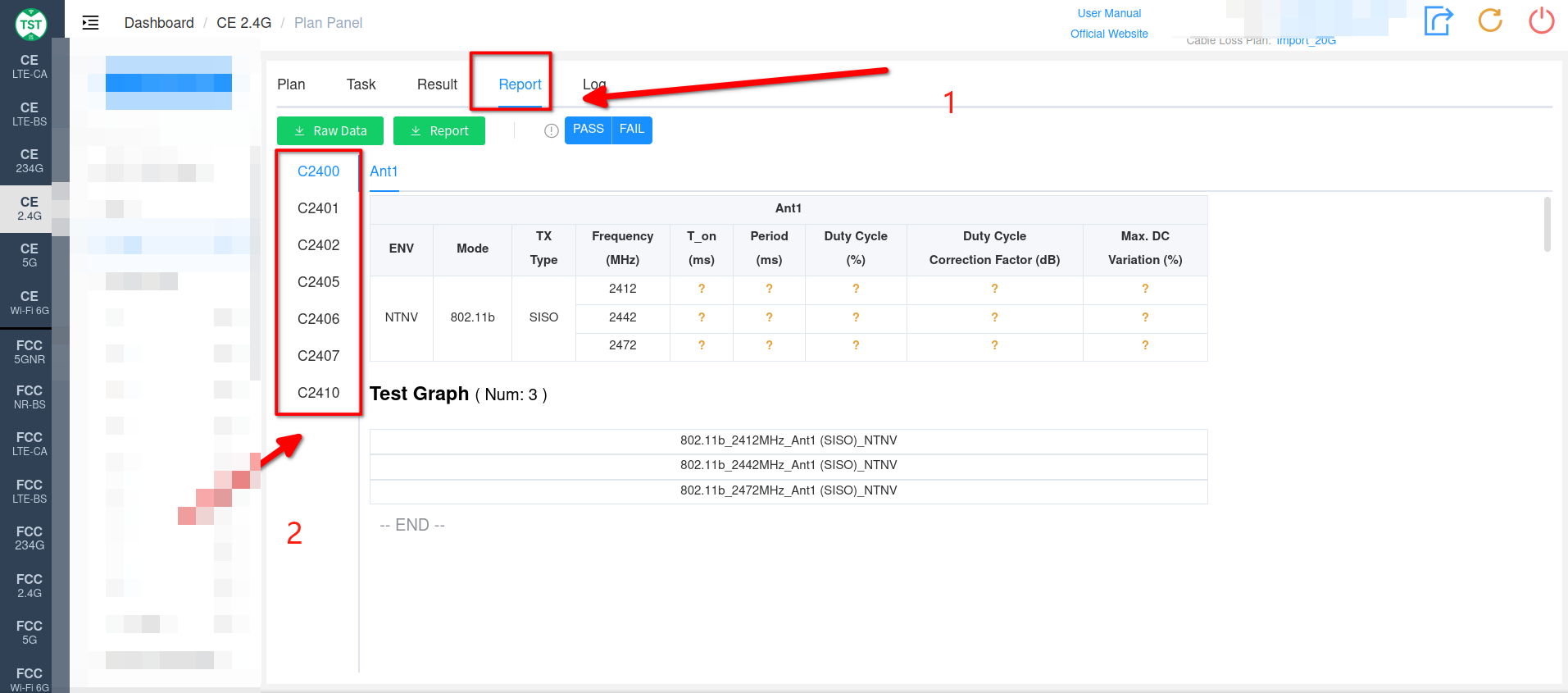
Task: Click the orange refresh icon
Action: click(x=1490, y=21)
